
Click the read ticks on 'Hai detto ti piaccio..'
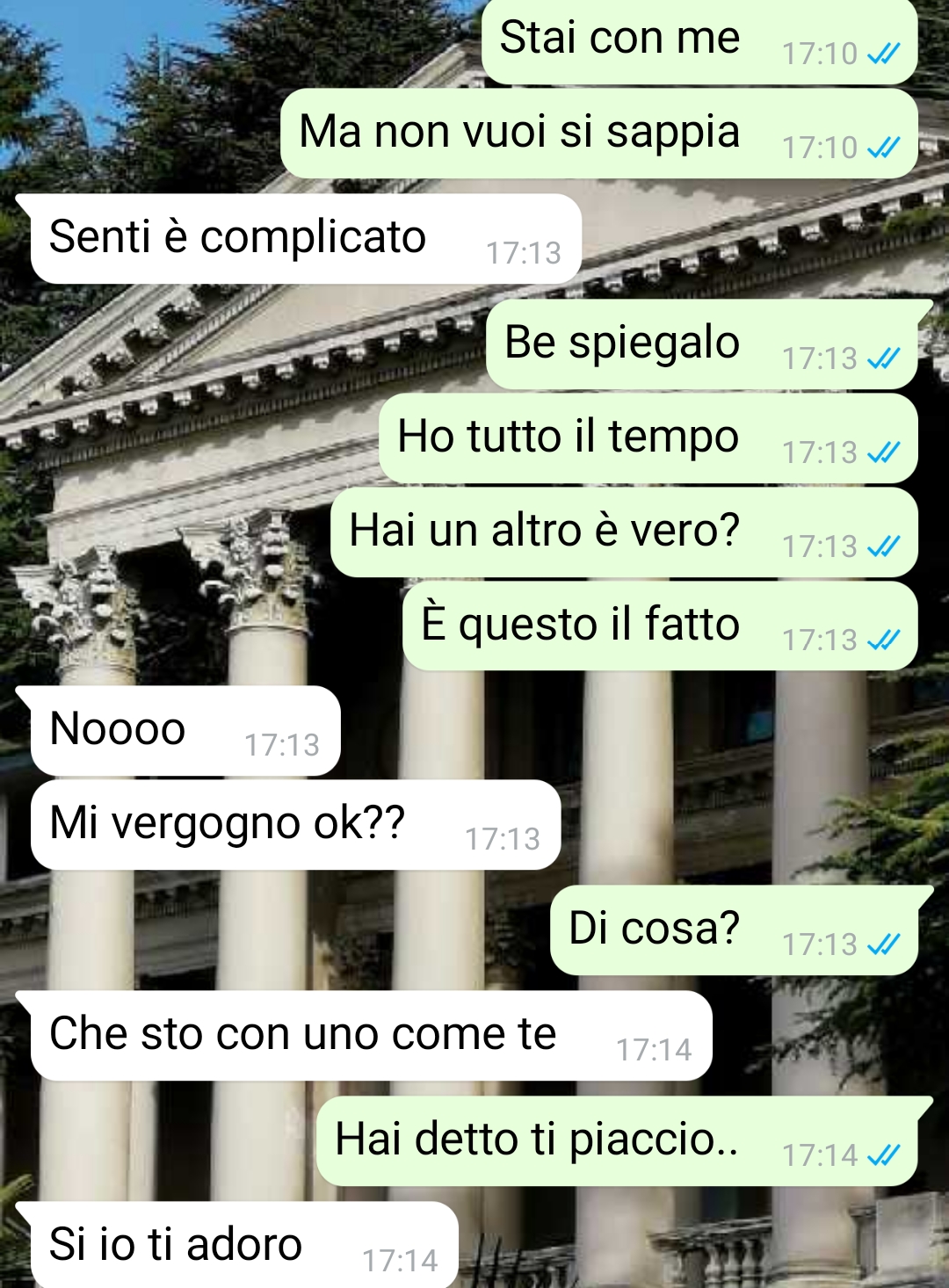pos(883,1155)
